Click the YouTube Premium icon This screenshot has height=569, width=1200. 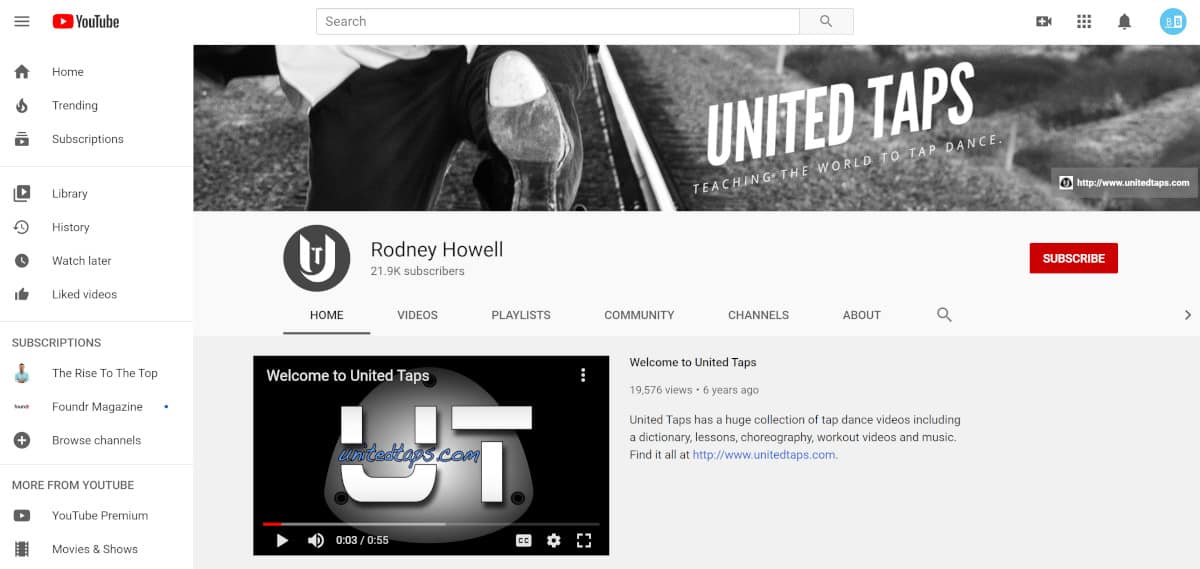22,515
